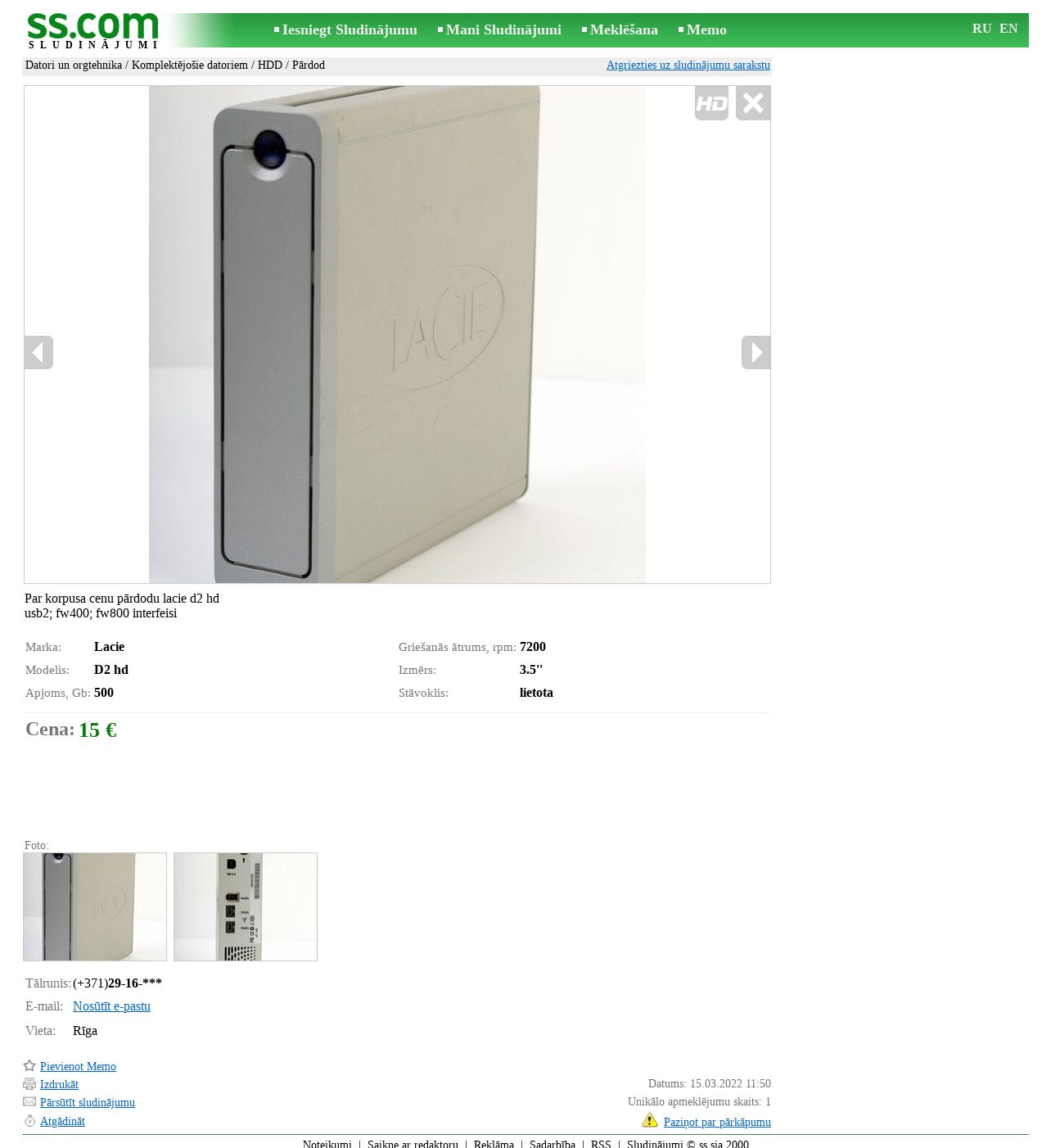Open Iesniegt Sludinājumu menu item
The width and height of the screenshot is (1051, 1148).
pos(350,29)
